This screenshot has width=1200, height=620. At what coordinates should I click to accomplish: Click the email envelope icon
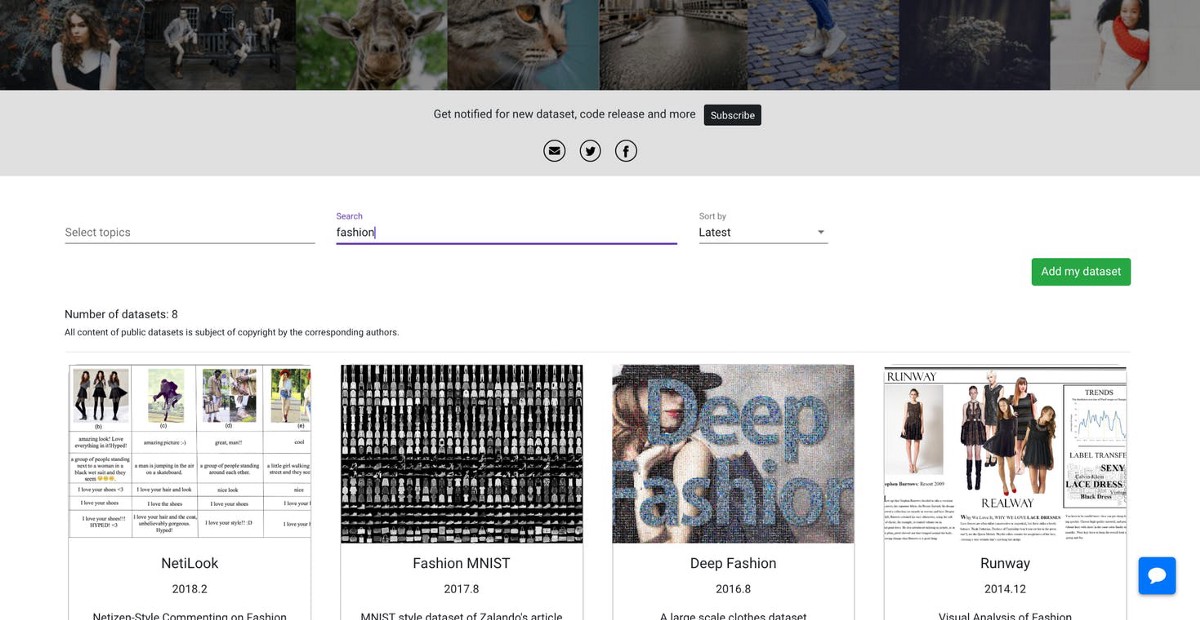click(554, 151)
